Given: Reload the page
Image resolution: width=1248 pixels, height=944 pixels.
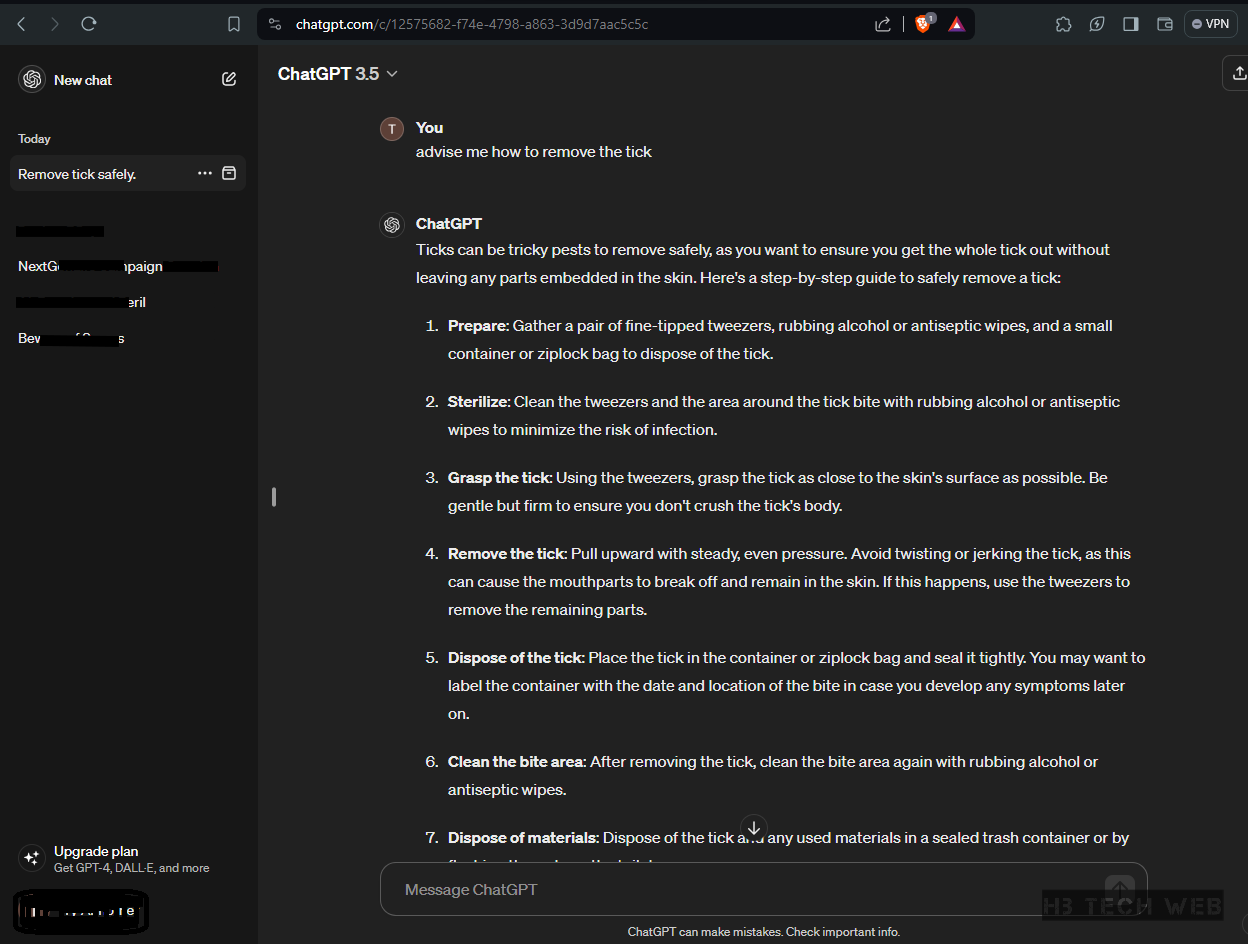Looking at the screenshot, I should tap(89, 24).
